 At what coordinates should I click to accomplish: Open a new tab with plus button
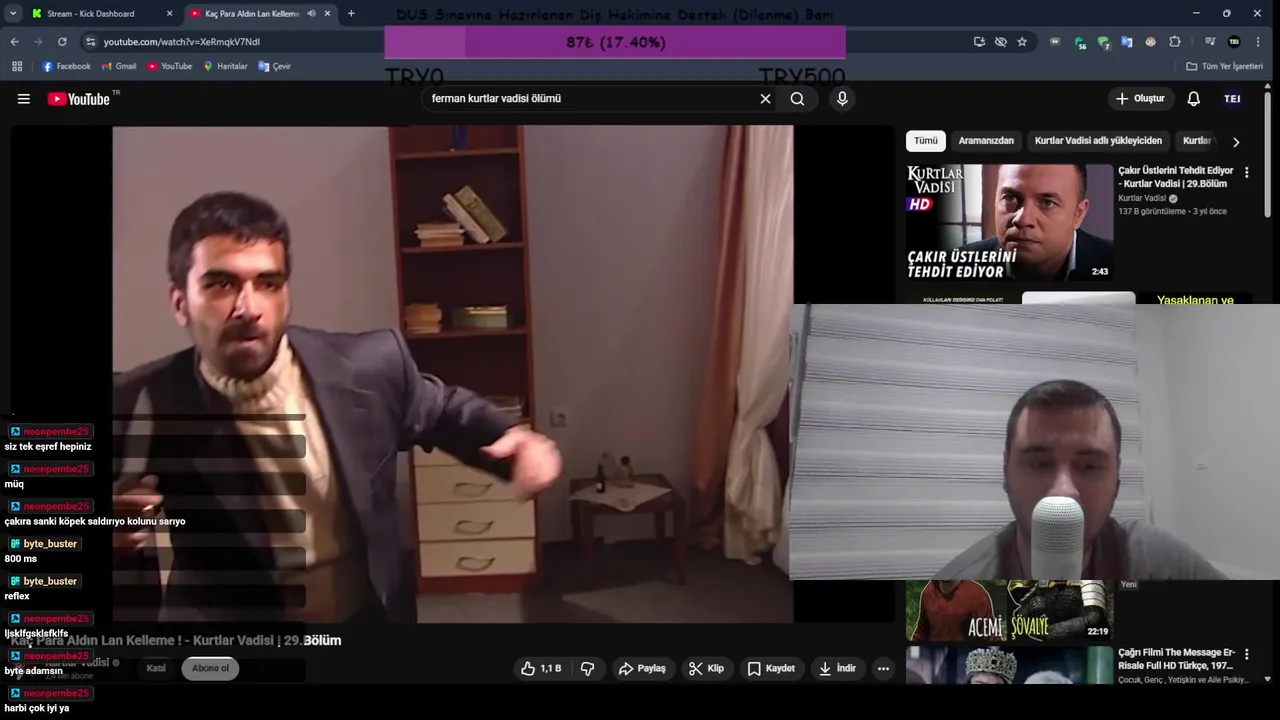pos(351,14)
